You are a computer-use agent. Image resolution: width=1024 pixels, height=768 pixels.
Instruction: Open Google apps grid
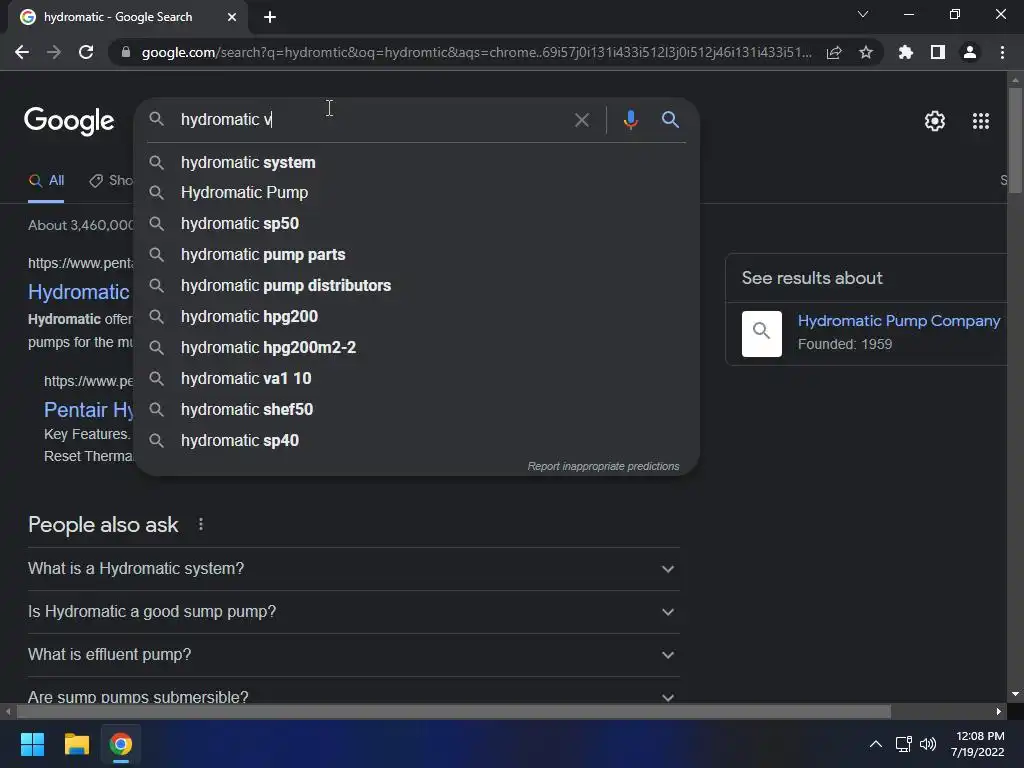pos(981,121)
